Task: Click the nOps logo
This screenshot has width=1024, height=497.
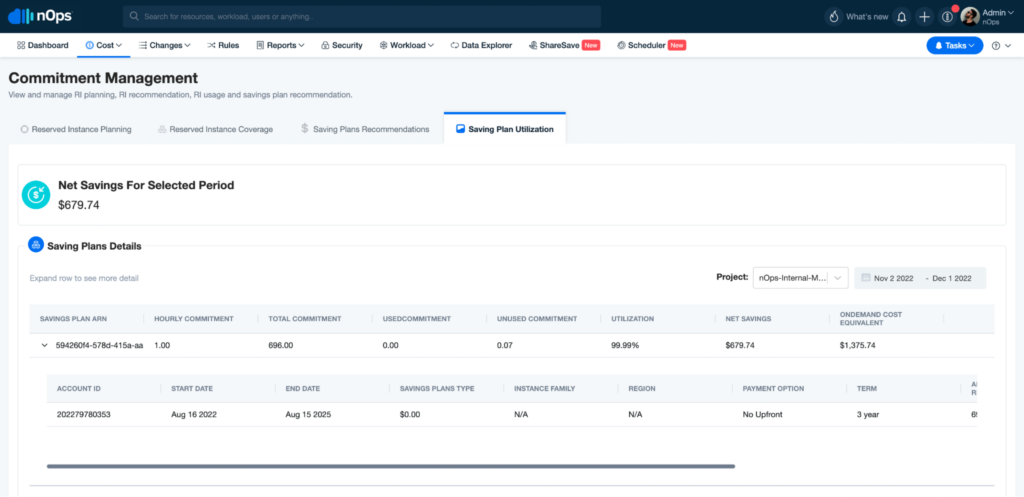Action: pyautogui.click(x=38, y=16)
